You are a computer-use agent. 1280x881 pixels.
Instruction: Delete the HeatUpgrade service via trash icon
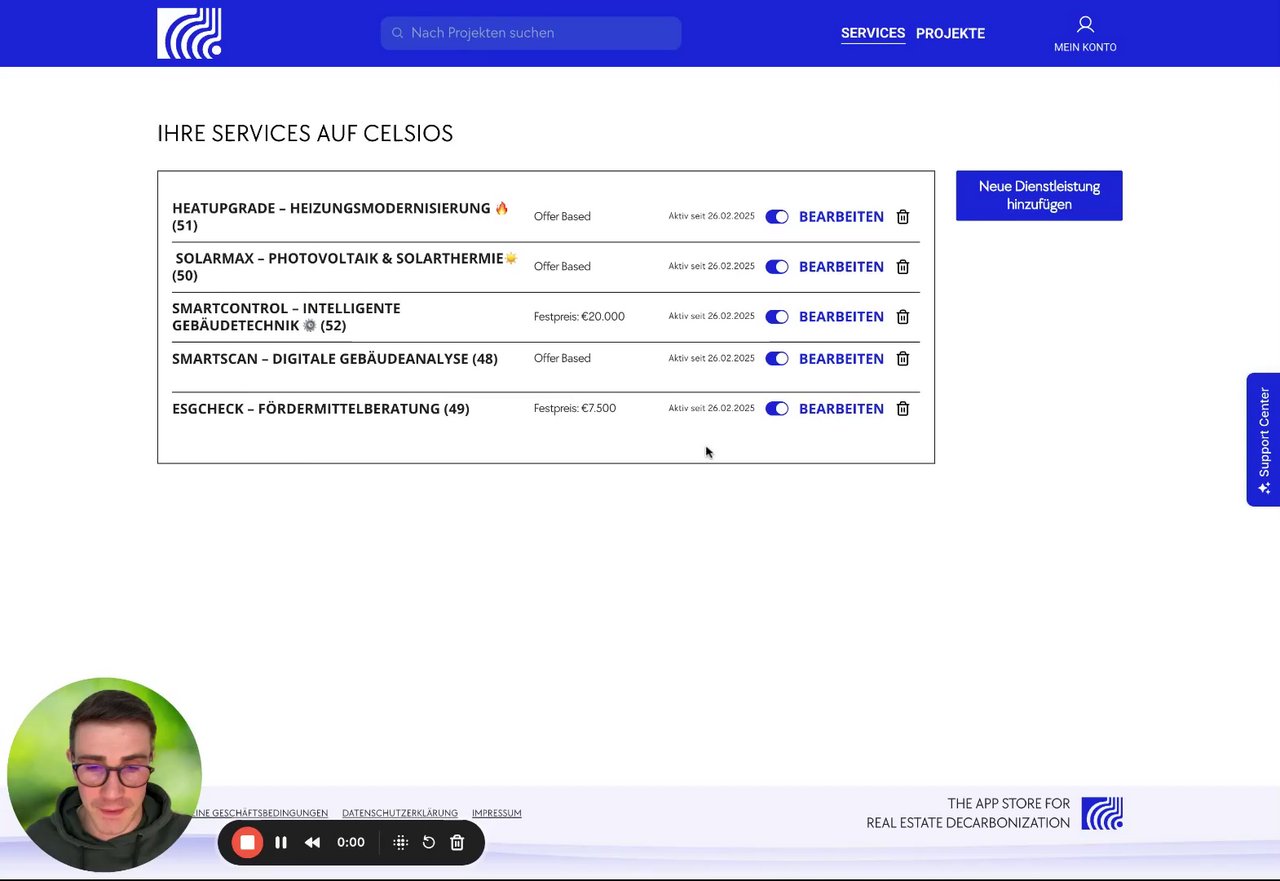[x=903, y=217]
